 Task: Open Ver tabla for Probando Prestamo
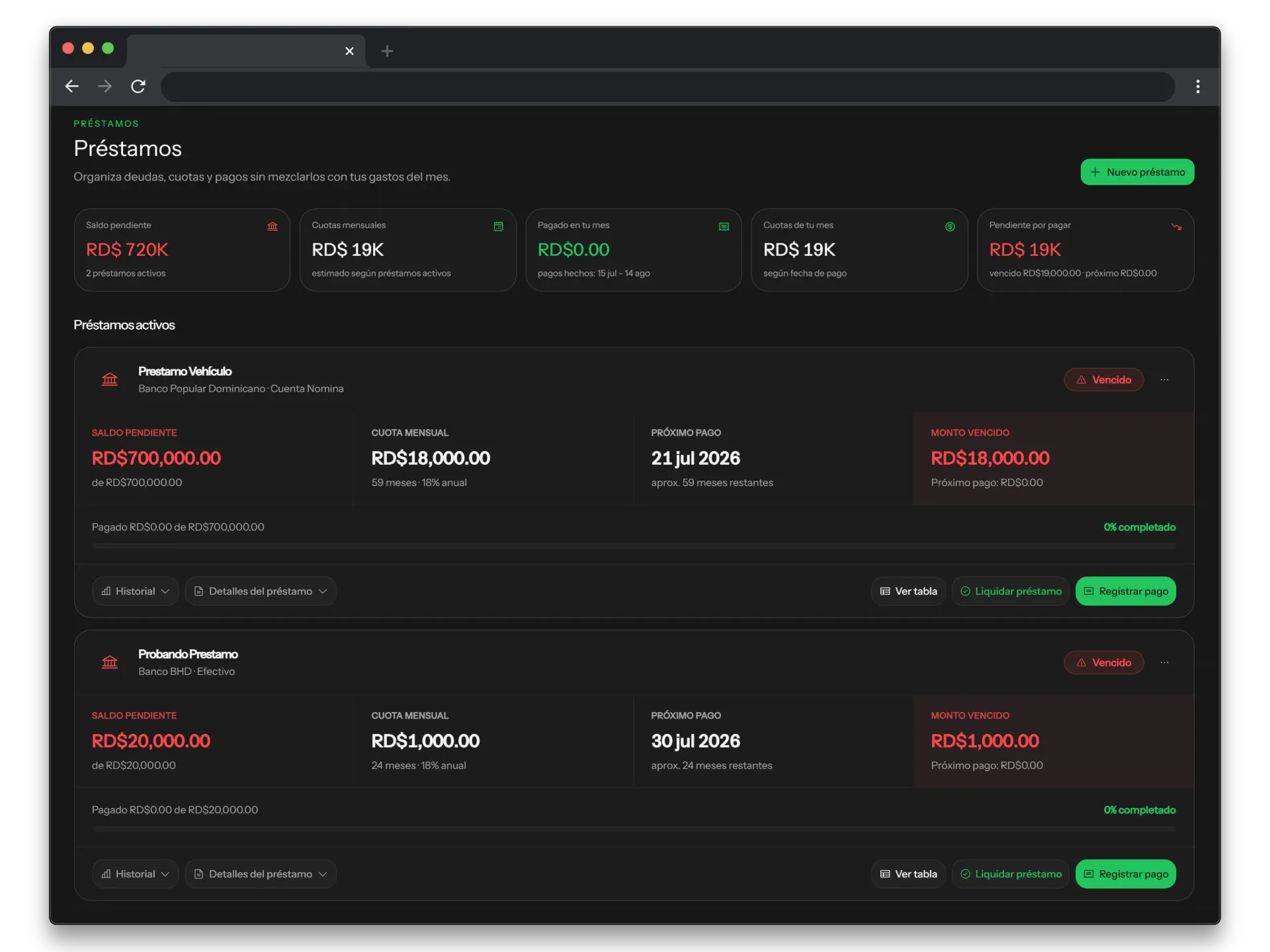click(x=908, y=873)
